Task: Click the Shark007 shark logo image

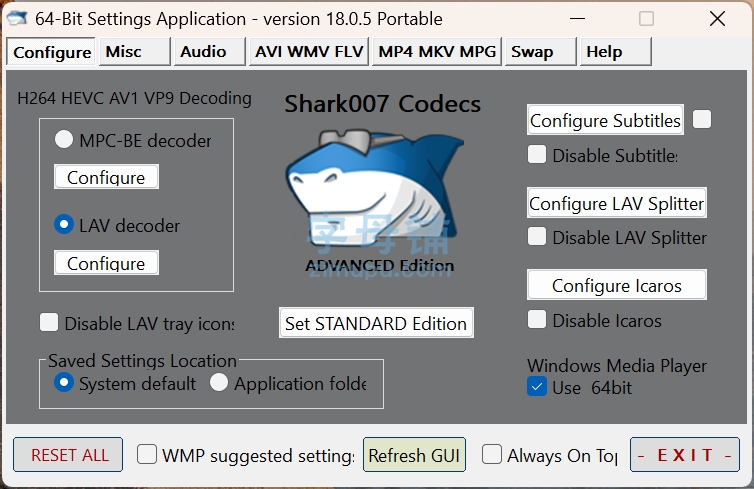Action: [375, 190]
